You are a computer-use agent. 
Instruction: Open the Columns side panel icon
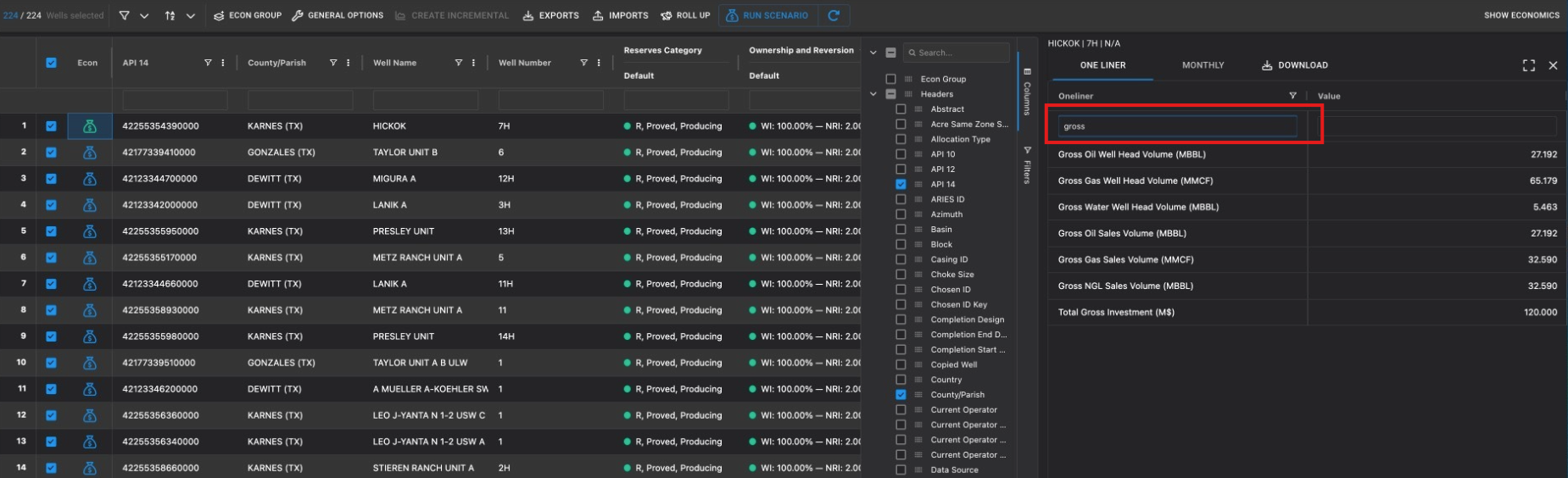click(1027, 92)
